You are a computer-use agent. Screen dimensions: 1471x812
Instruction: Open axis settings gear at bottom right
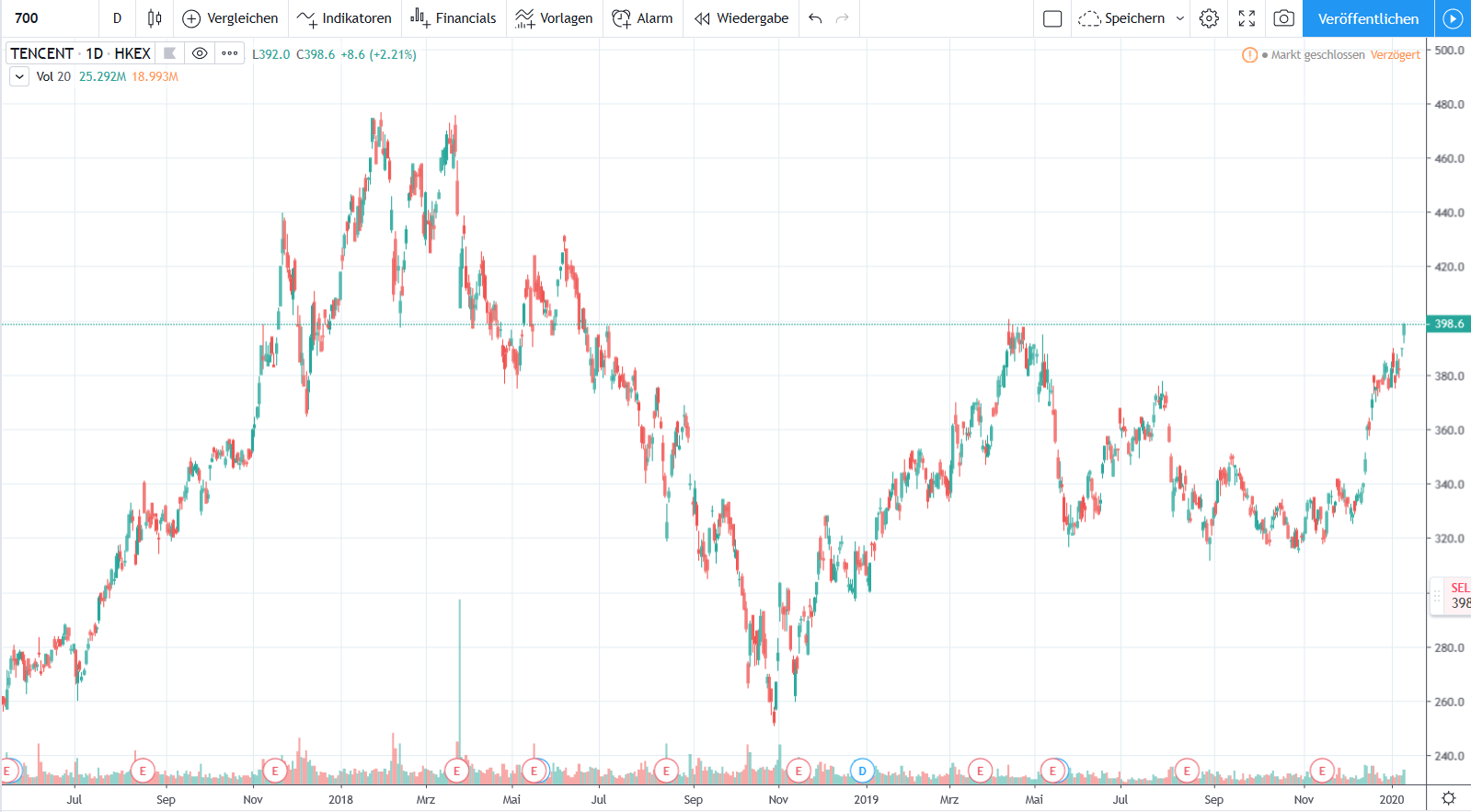[1448, 798]
